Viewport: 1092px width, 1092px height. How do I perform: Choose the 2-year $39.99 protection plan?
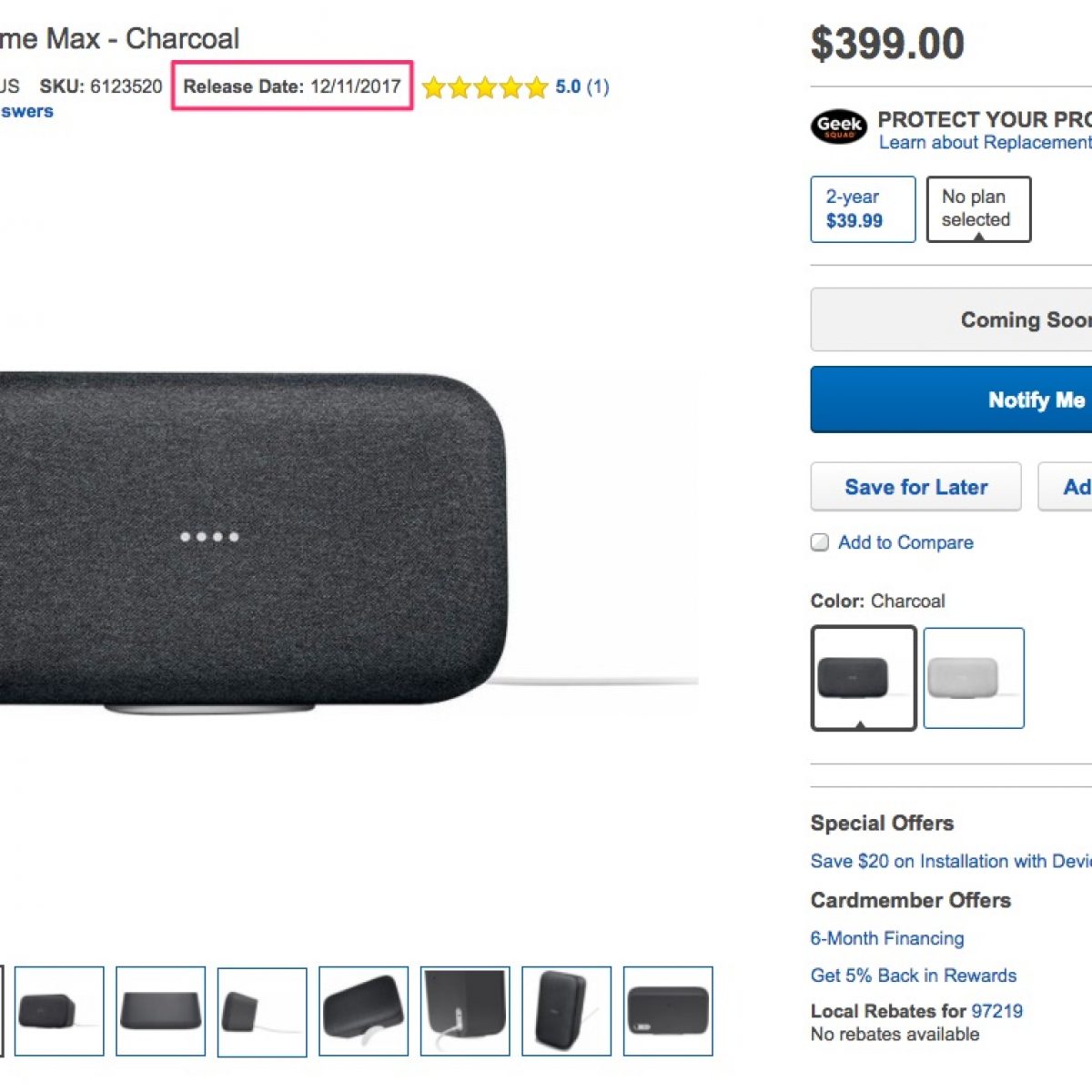862,209
